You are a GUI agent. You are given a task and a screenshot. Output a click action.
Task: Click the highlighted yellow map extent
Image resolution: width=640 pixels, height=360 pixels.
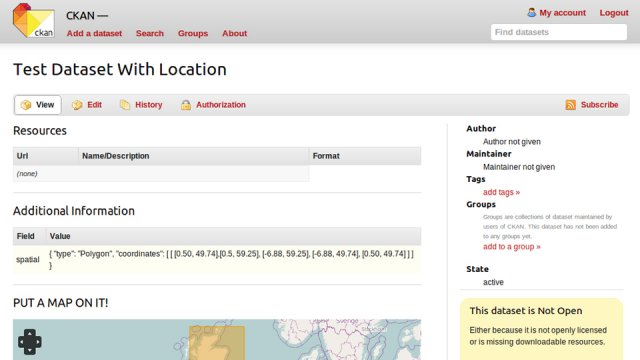[x=217, y=343]
